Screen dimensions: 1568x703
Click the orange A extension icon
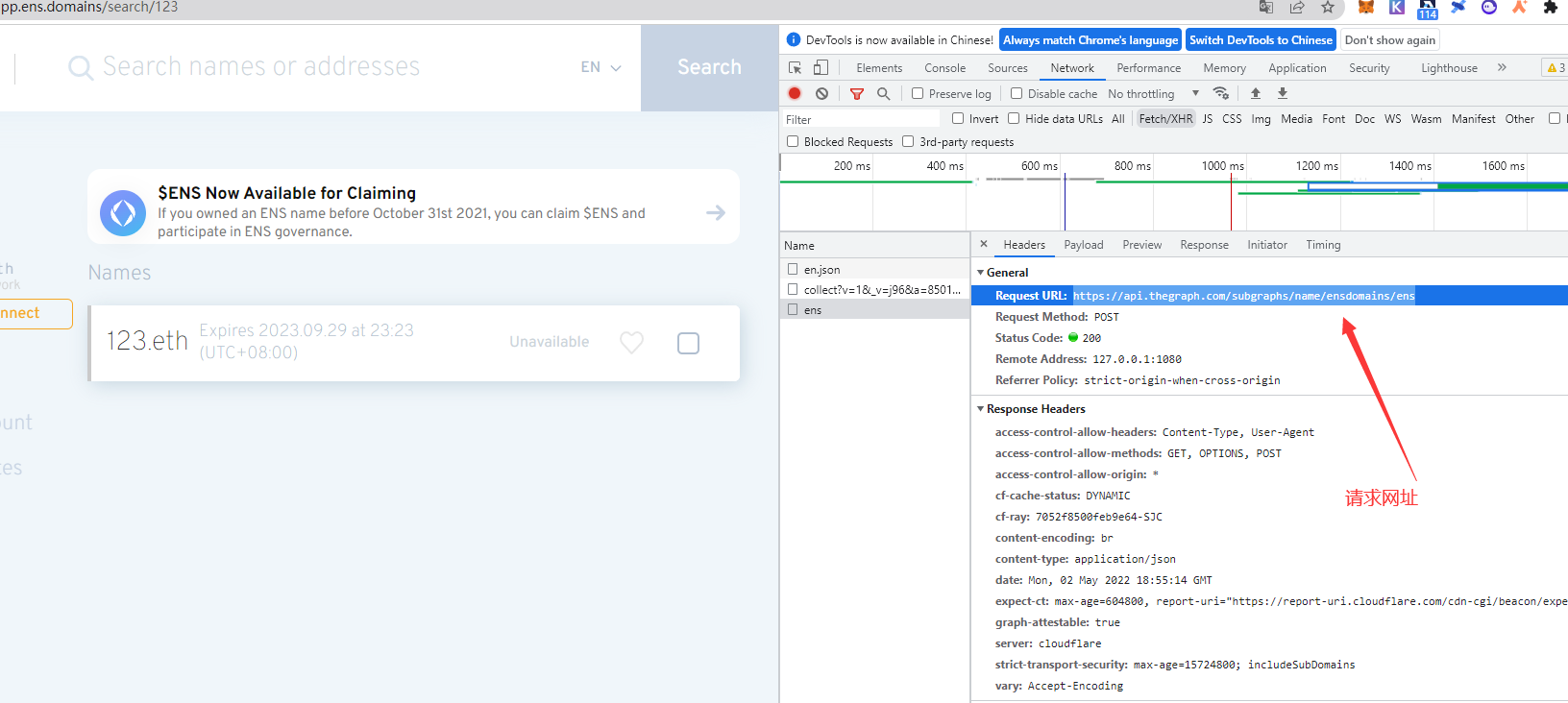(x=1519, y=8)
